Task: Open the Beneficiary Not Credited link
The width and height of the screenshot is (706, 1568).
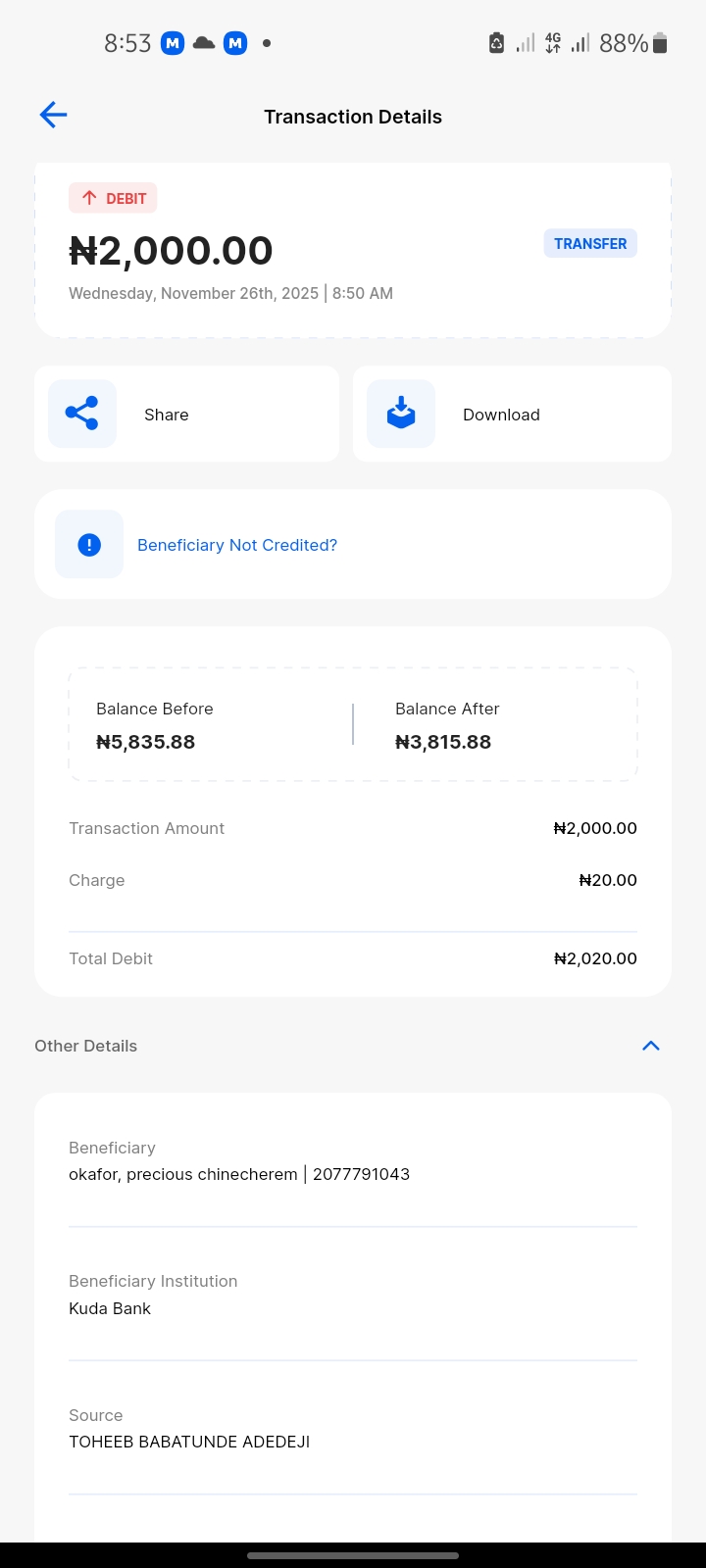Action: coord(237,545)
